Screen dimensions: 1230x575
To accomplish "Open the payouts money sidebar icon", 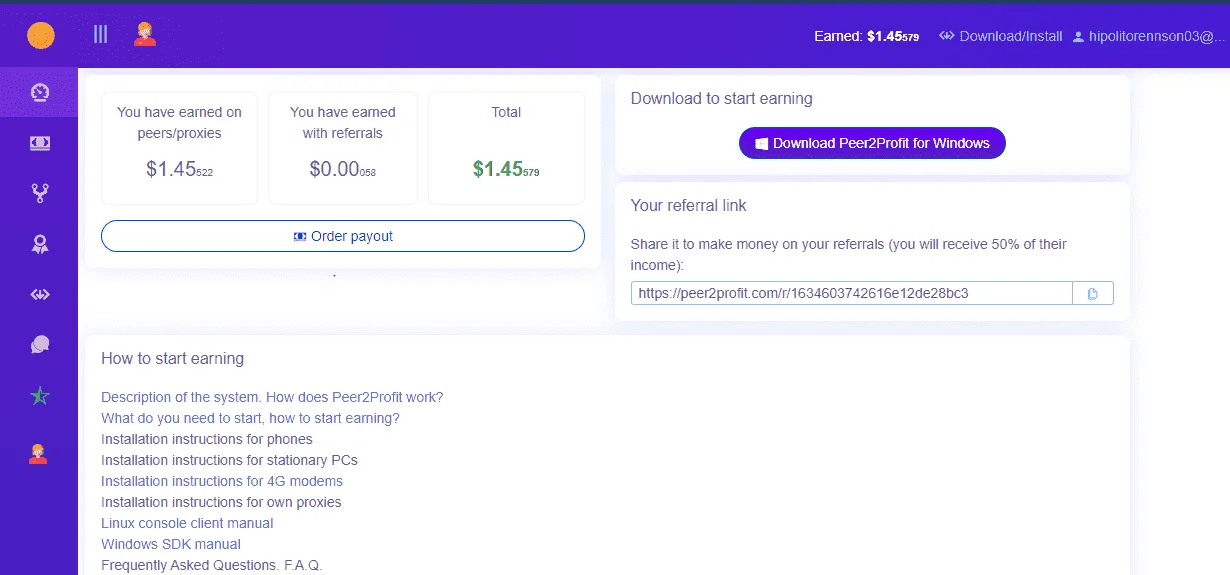I will click(39, 143).
